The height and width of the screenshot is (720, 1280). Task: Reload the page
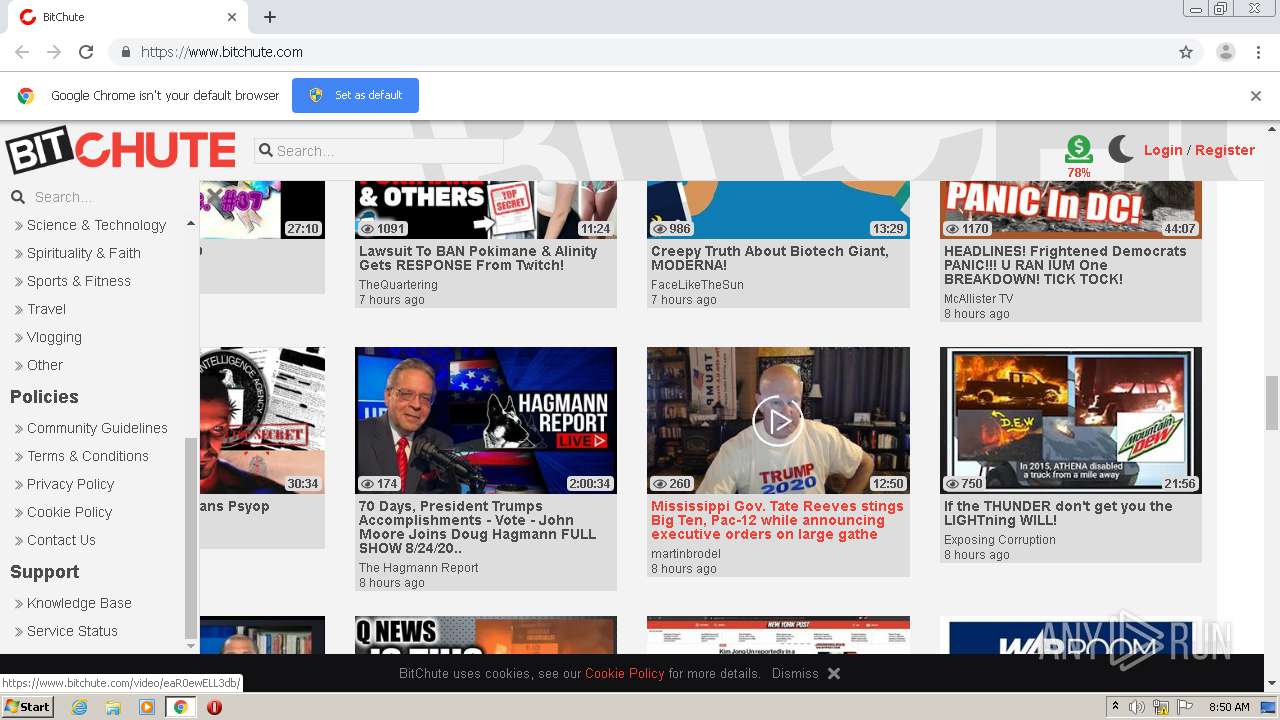86,52
